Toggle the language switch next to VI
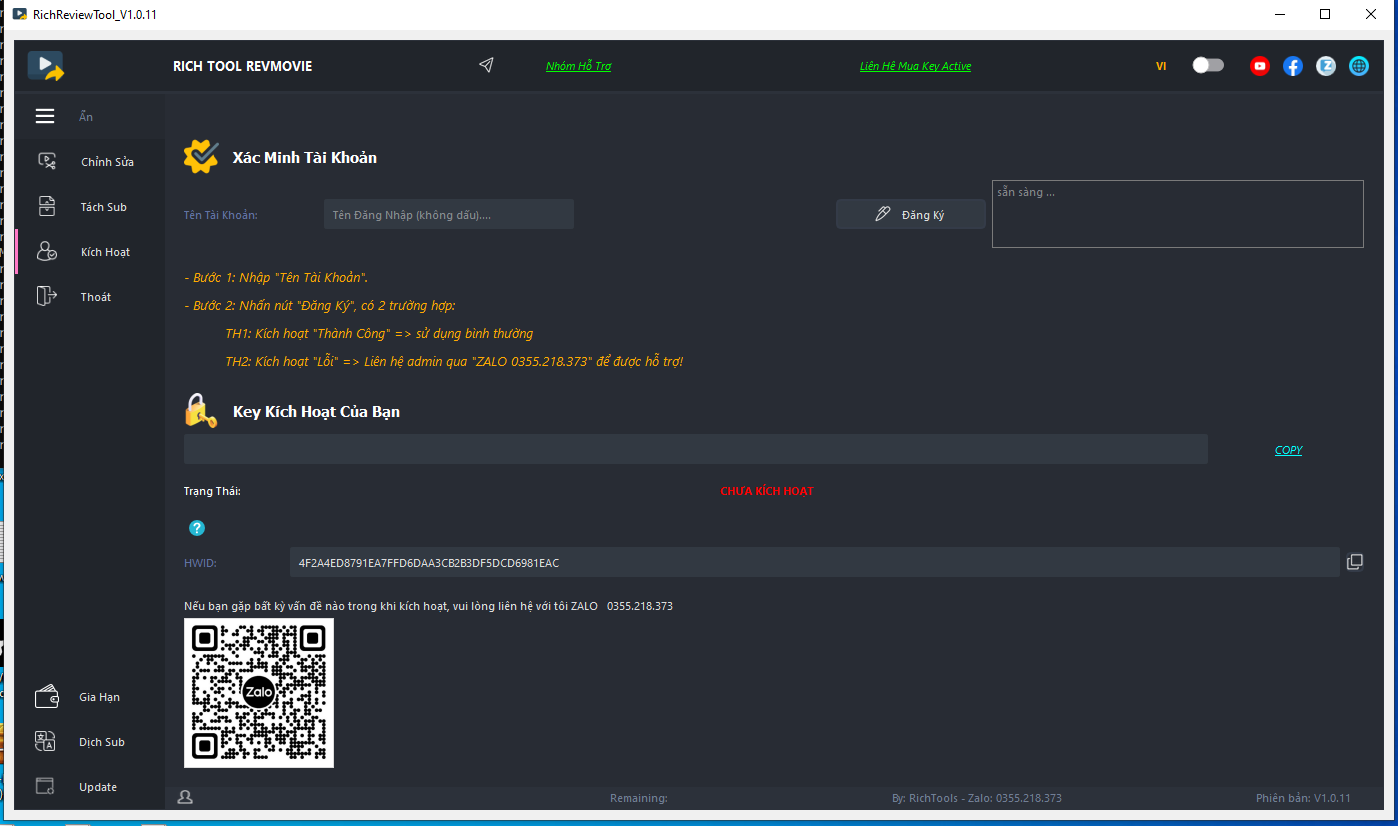Screen dimensions: 1398x826 [x=1208, y=65]
